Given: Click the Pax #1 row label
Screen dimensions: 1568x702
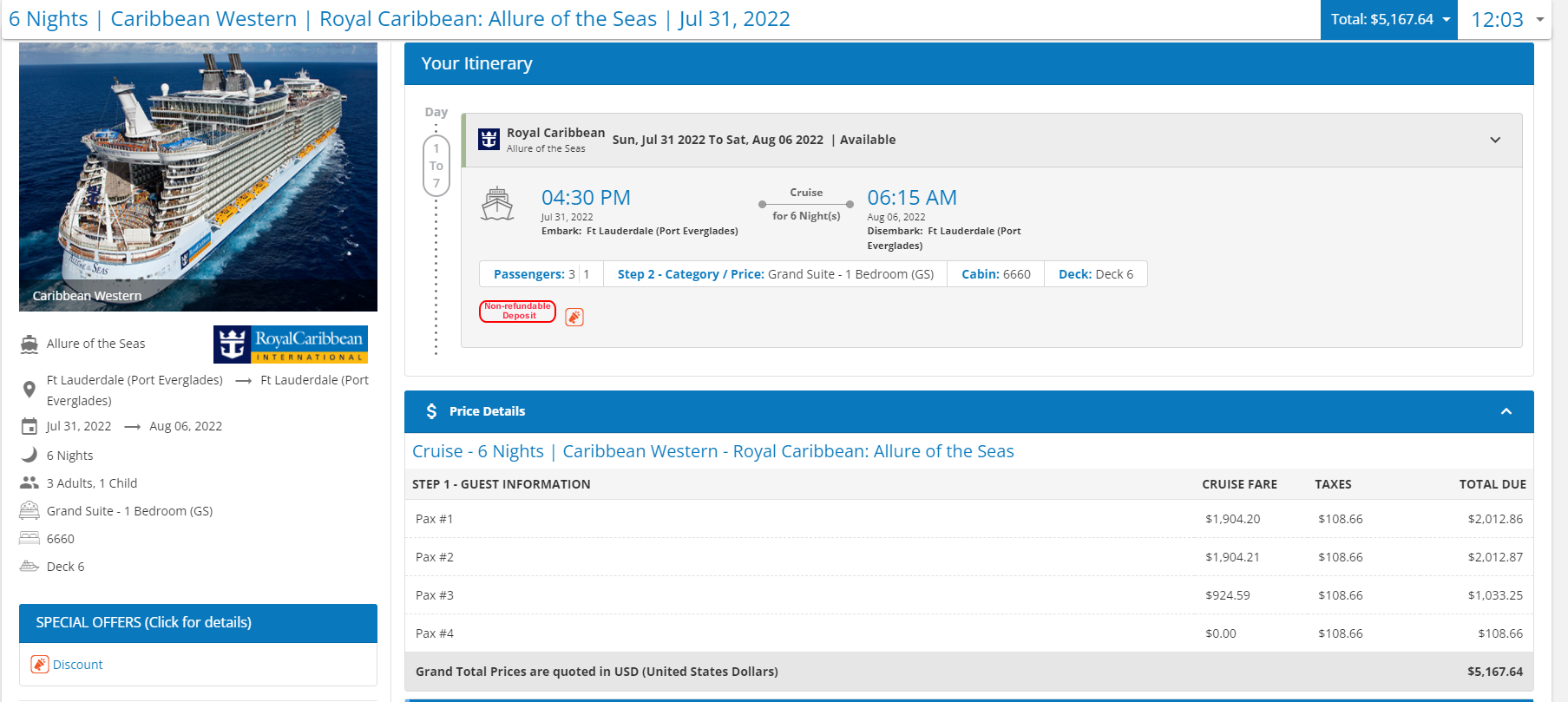Looking at the screenshot, I should click(x=435, y=519).
